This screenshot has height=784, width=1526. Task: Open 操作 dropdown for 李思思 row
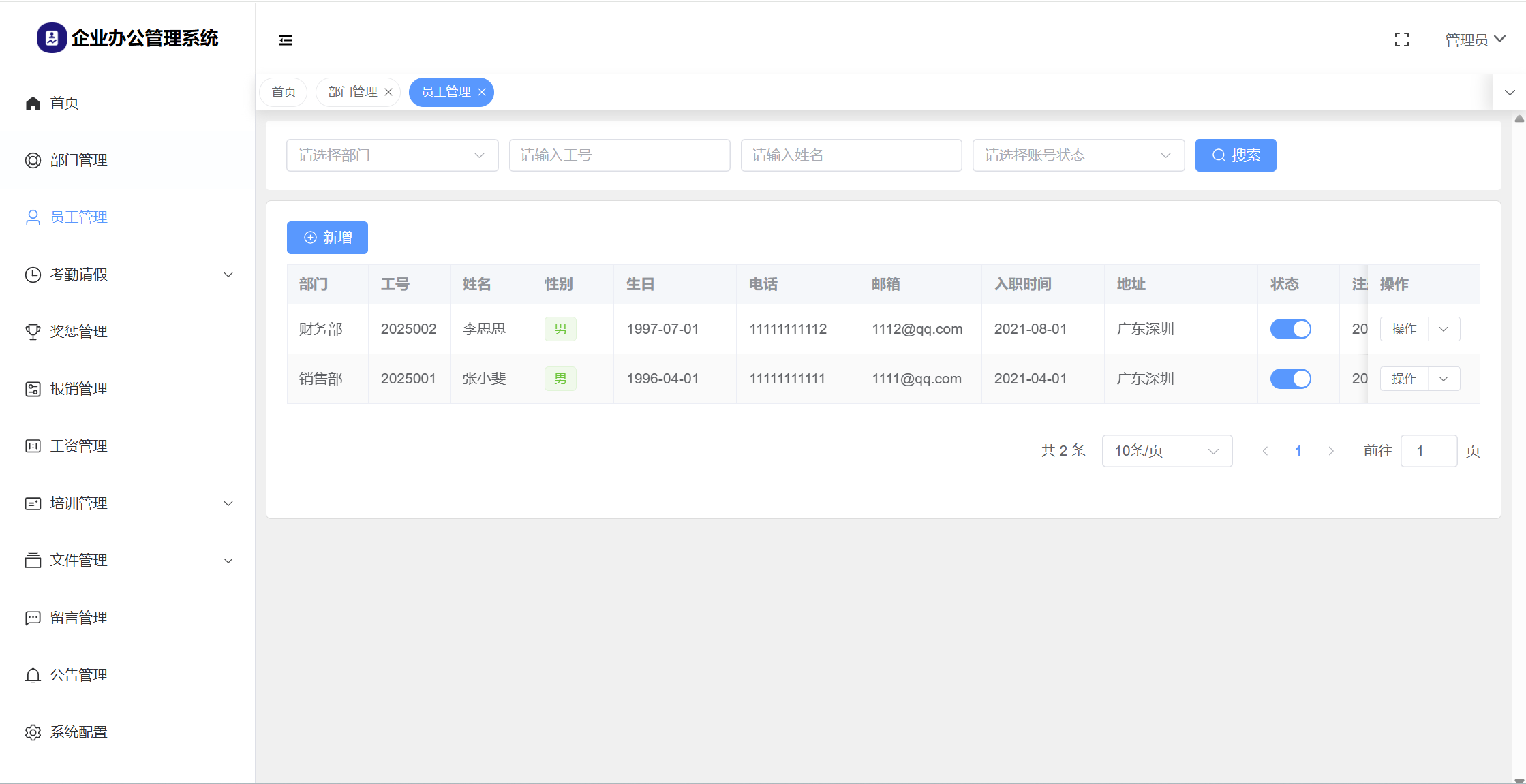[x=1443, y=329]
